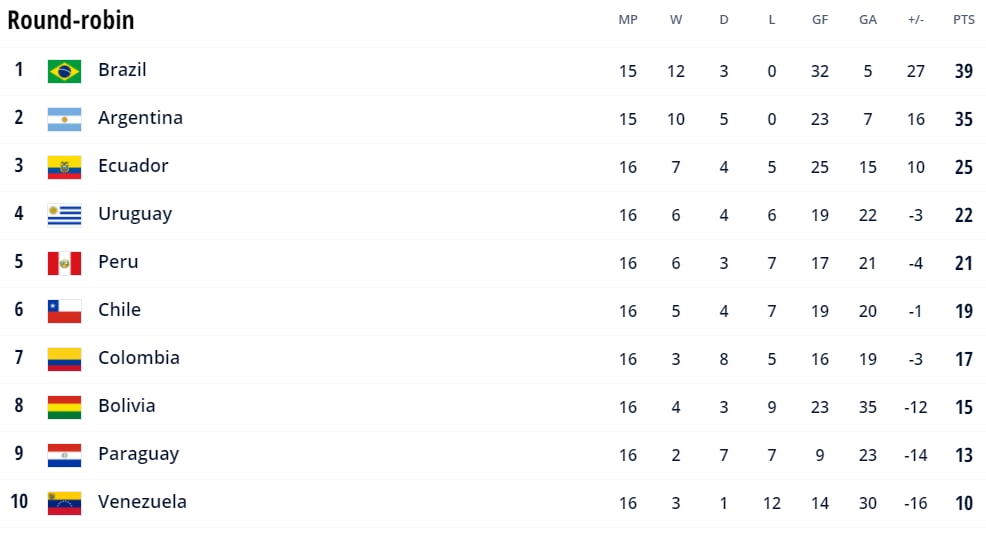Click the Paraguay flag icon
Viewport: 986px width, 534px height.
point(64,455)
